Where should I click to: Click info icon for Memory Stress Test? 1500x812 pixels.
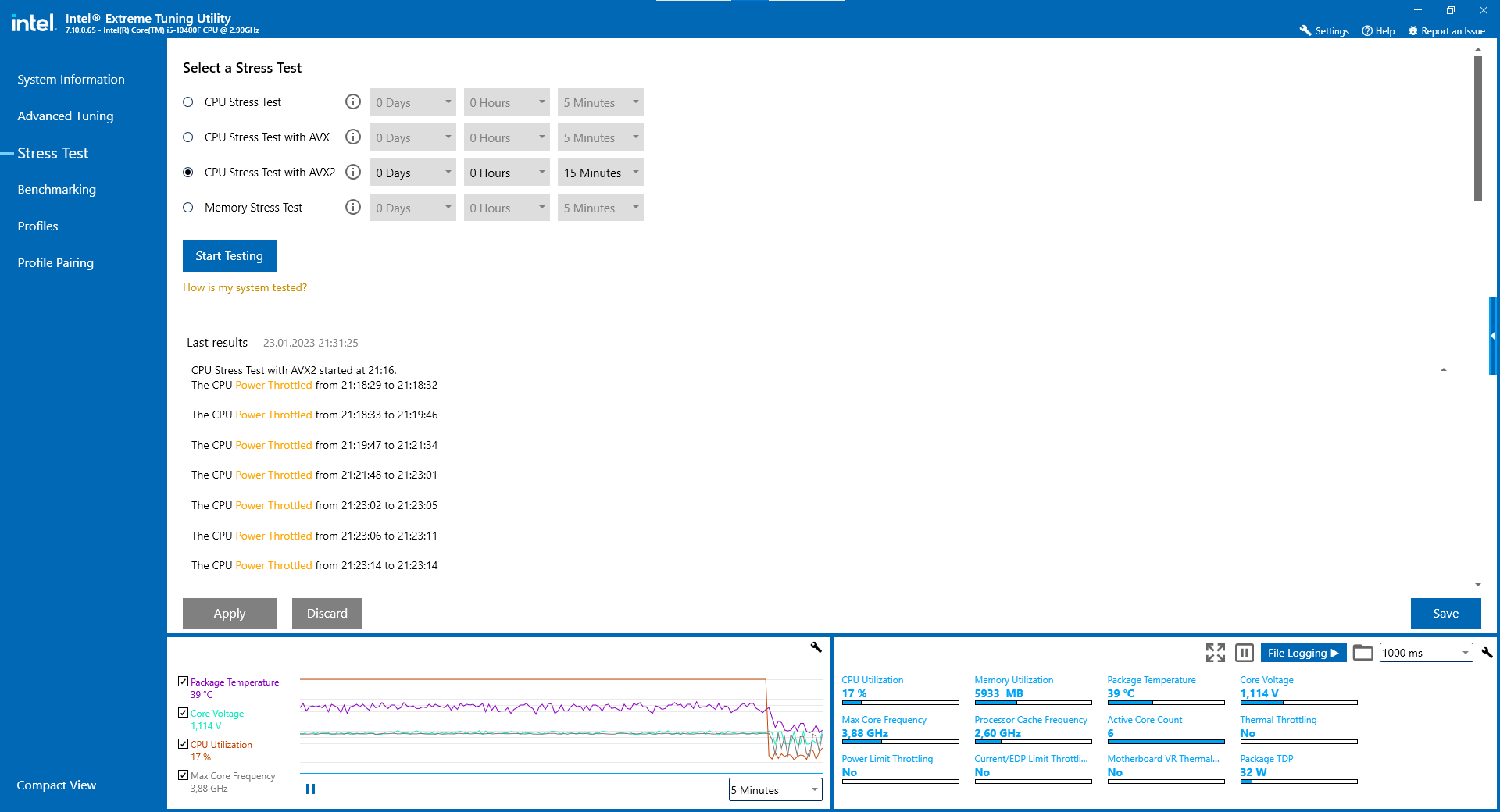(x=353, y=208)
